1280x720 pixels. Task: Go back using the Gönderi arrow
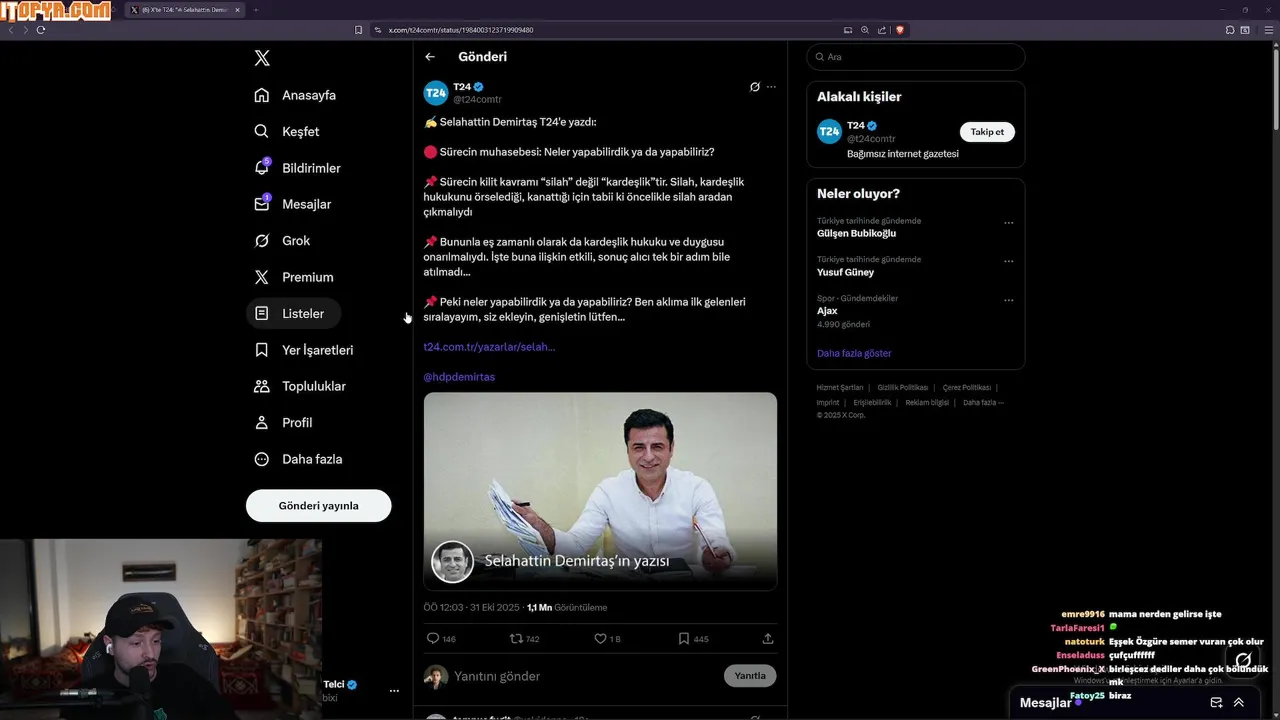pos(430,57)
